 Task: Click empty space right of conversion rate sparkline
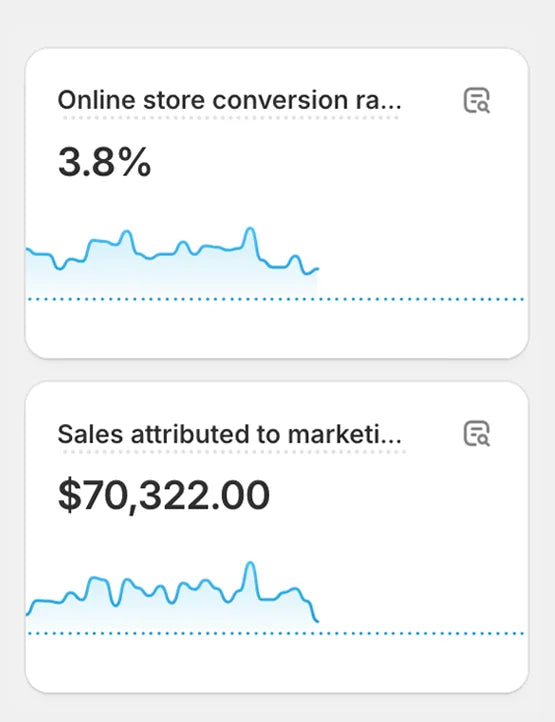[x=421, y=258]
